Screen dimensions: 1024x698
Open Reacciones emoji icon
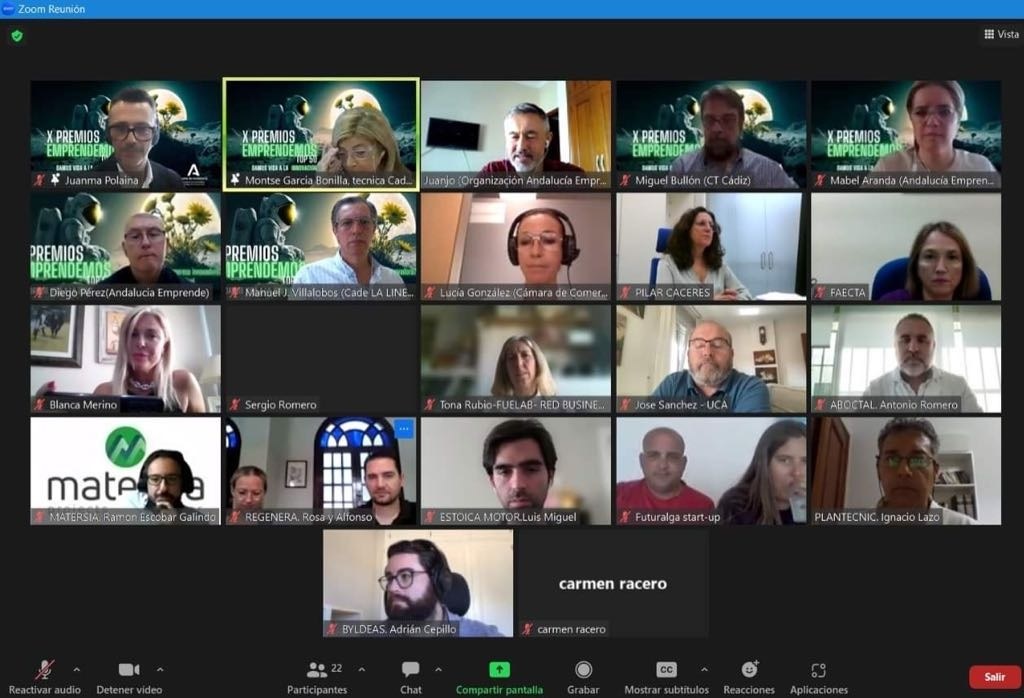point(749,670)
